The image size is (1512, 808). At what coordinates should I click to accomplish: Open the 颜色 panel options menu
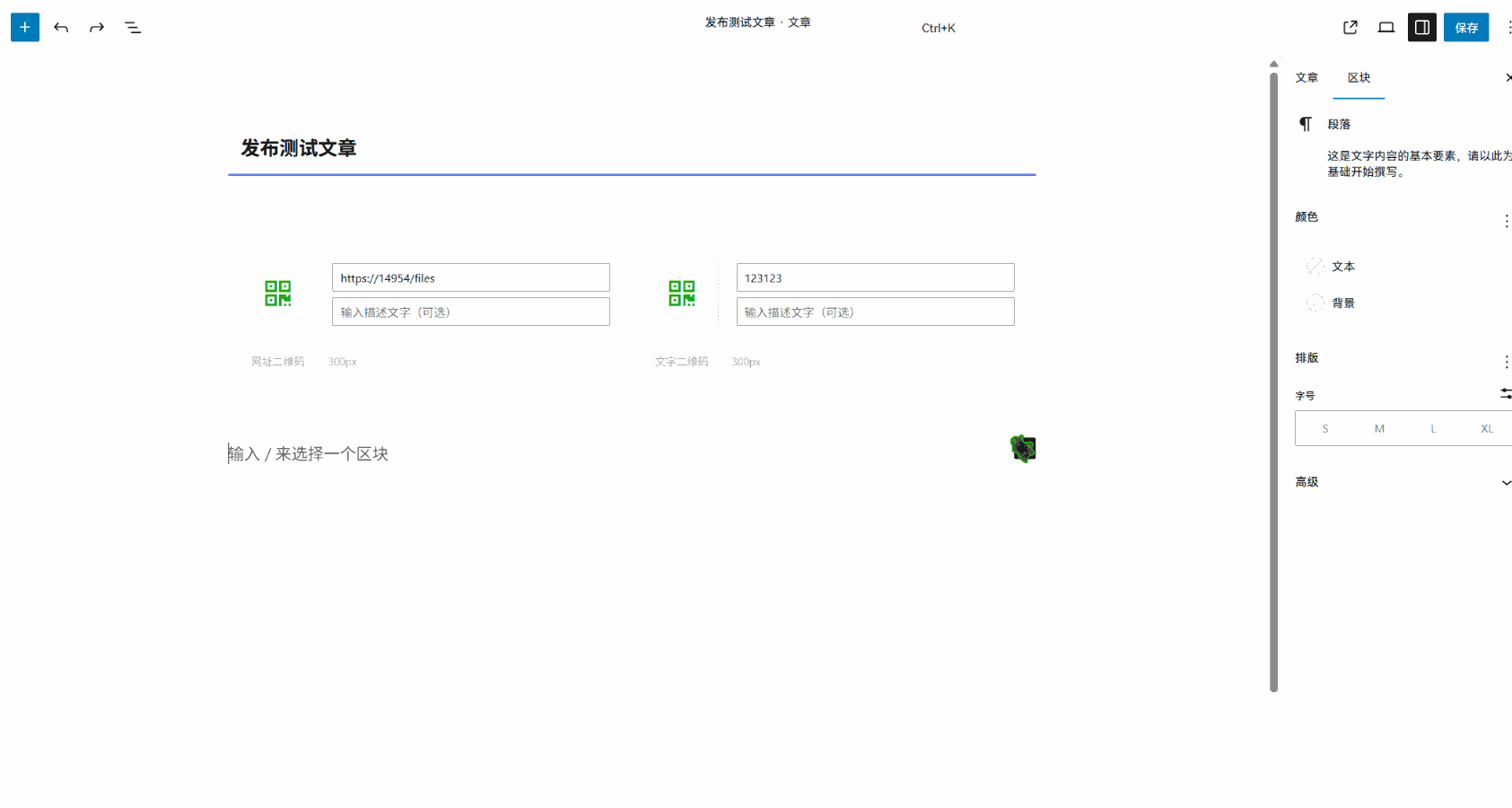click(1506, 221)
